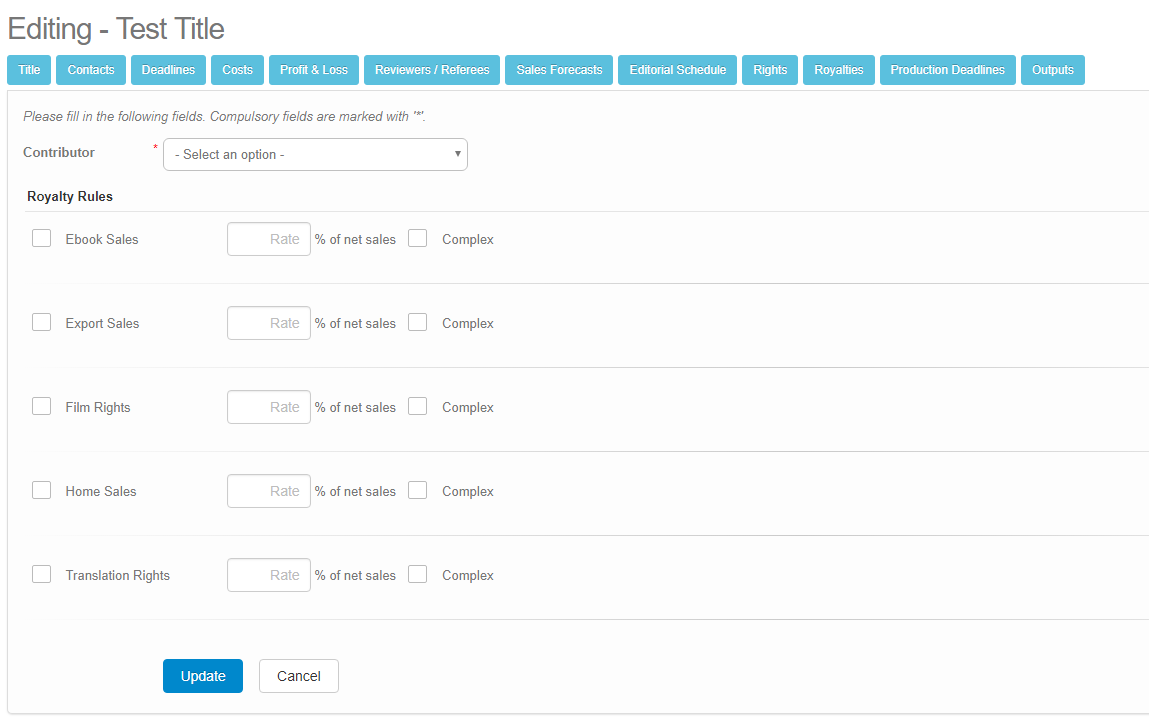Image resolution: width=1149 pixels, height=721 pixels.
Task: Switch to the Outputs tab
Action: coord(1053,70)
